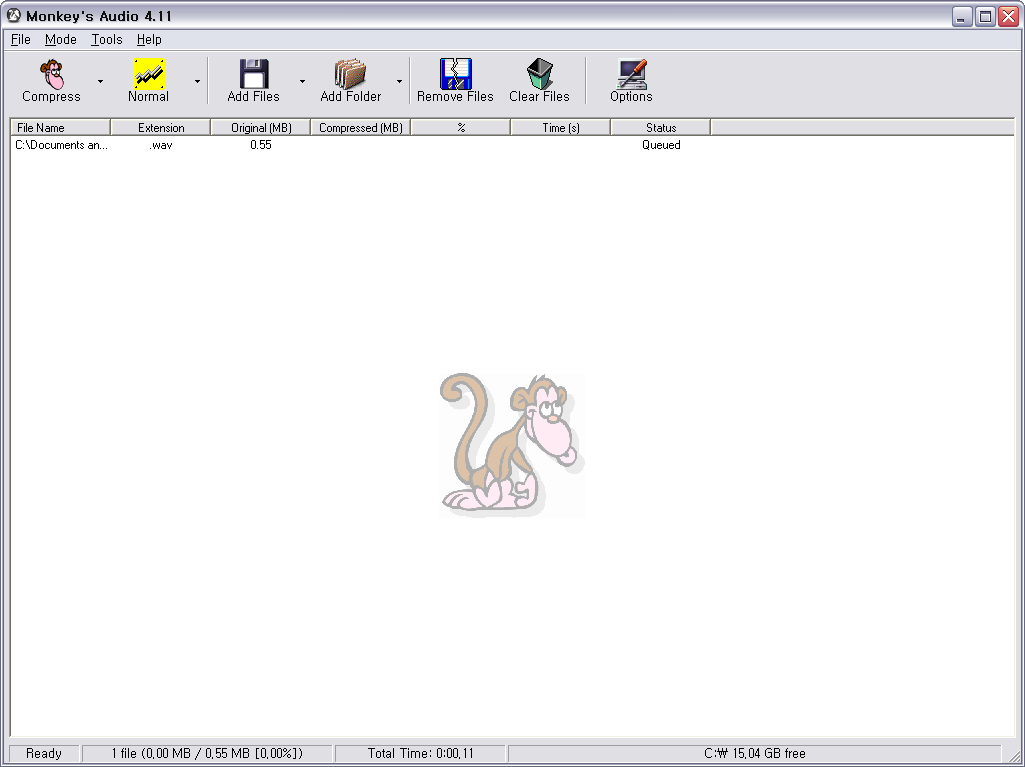Minimize the Monkey's Audio window
The width and height of the screenshot is (1025, 767).
pyautogui.click(x=962, y=16)
